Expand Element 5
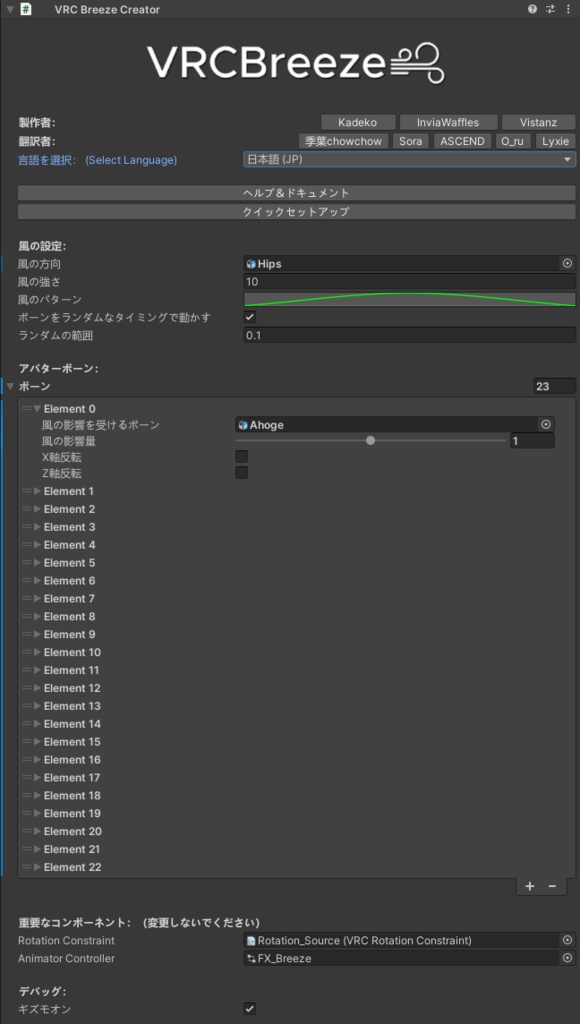 click(x=37, y=562)
